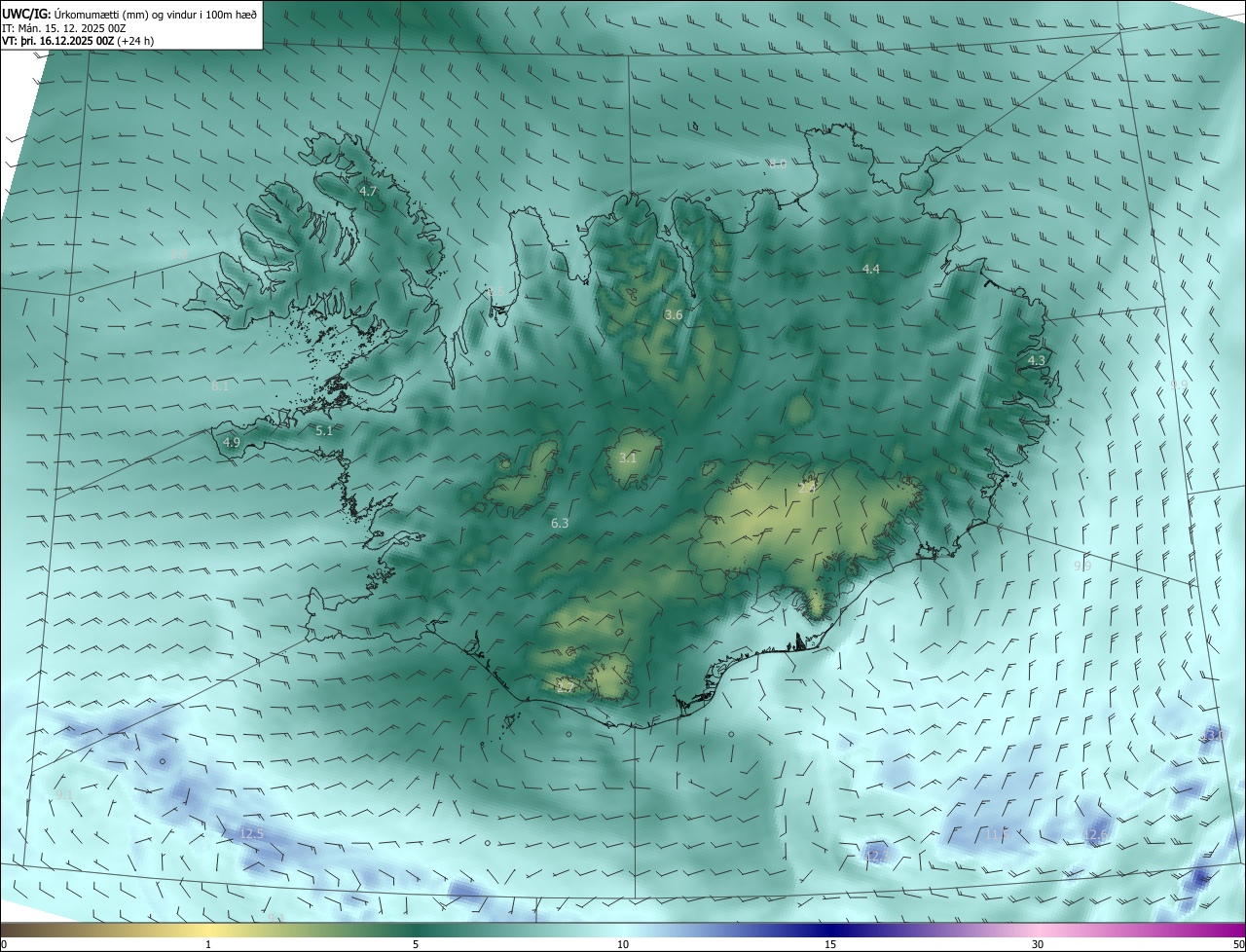Viewport: 1246px width, 952px height.
Task: Click the colorbar tick label 1
Action: (x=208, y=944)
